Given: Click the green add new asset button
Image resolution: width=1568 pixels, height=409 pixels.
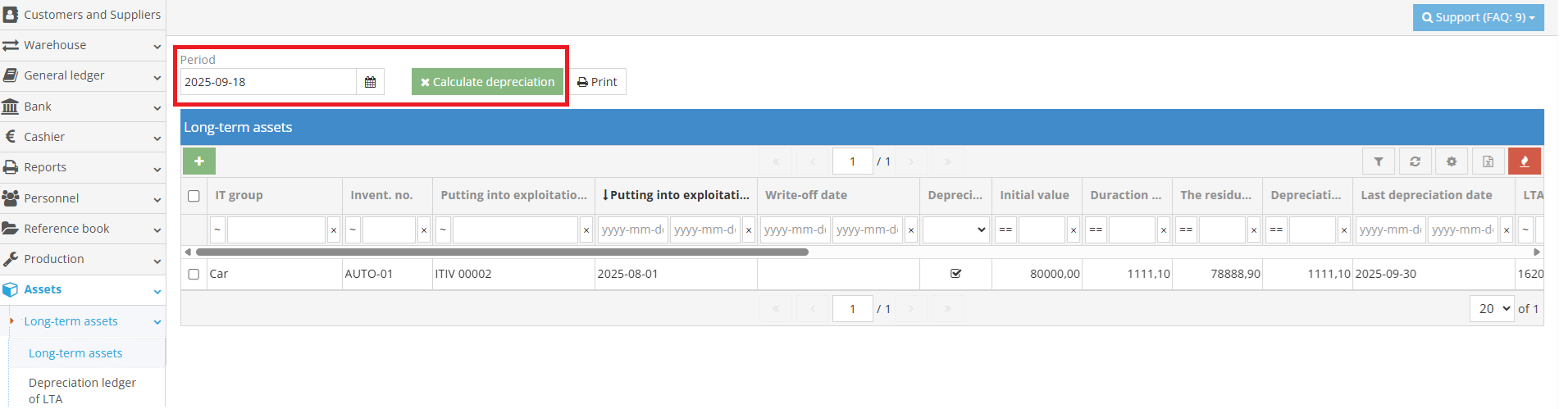Looking at the screenshot, I should pyautogui.click(x=199, y=161).
